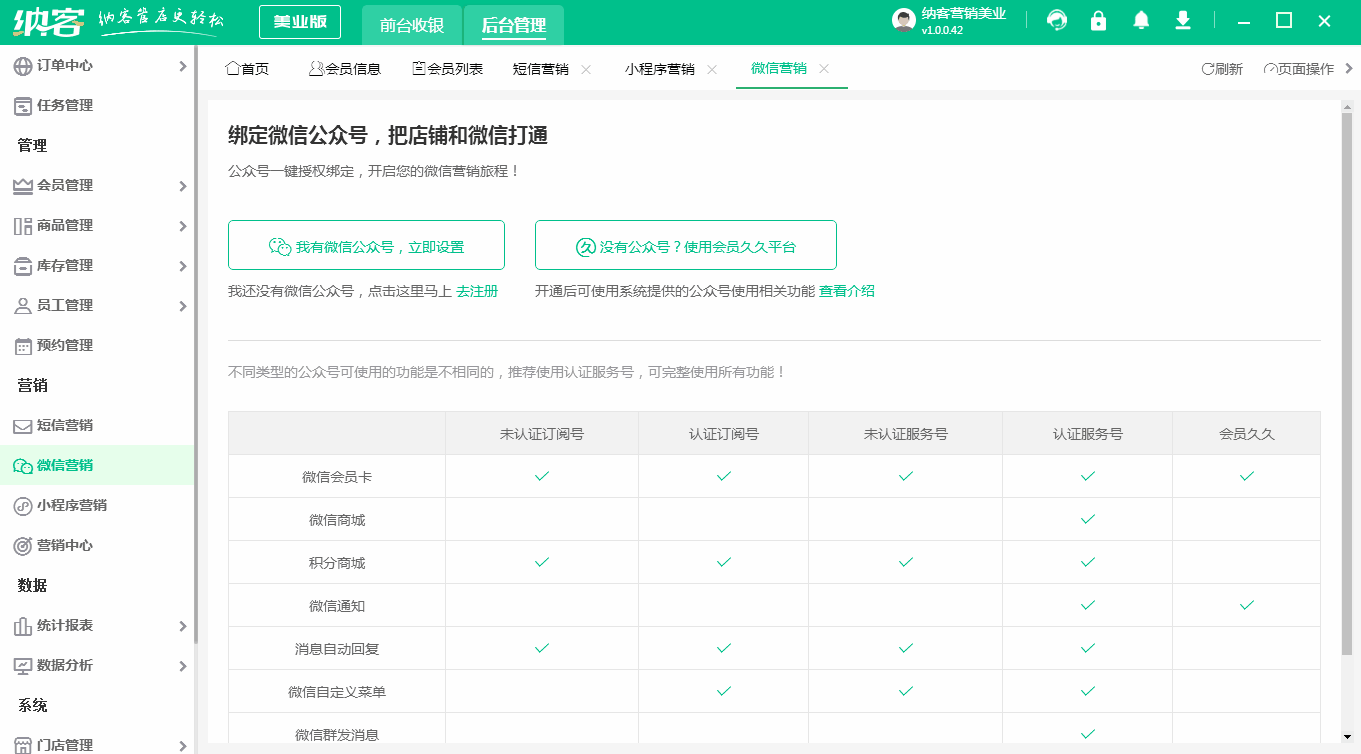1361x754 pixels.
Task: Click the lock icon in the title bar
Action: (x=1098, y=19)
